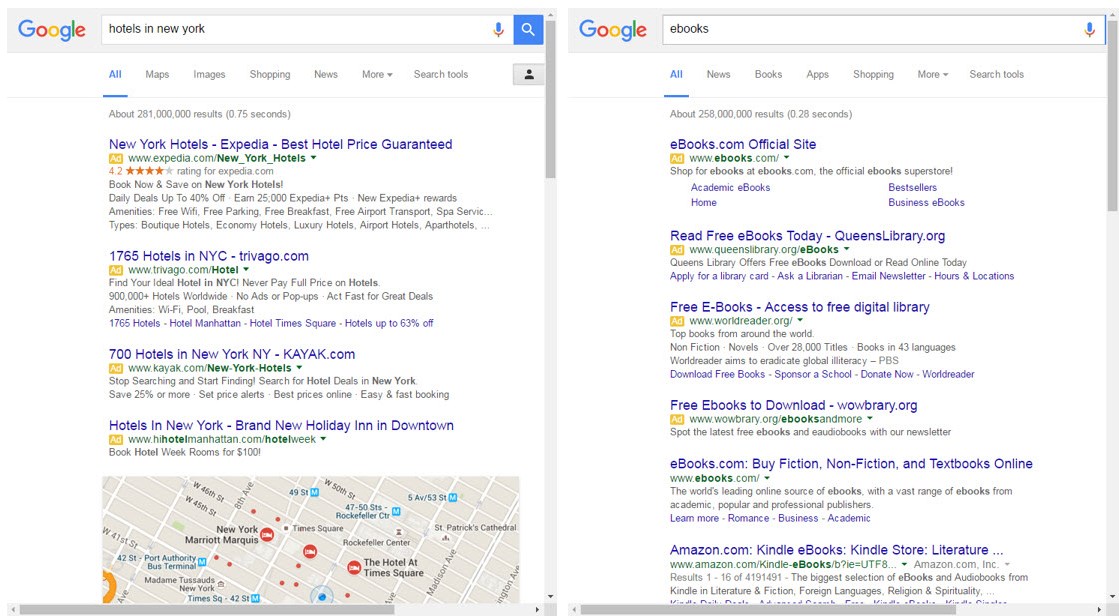The image size is (1119, 616).
Task: Expand the trivago.com ad URL dropdown
Action: (x=246, y=269)
